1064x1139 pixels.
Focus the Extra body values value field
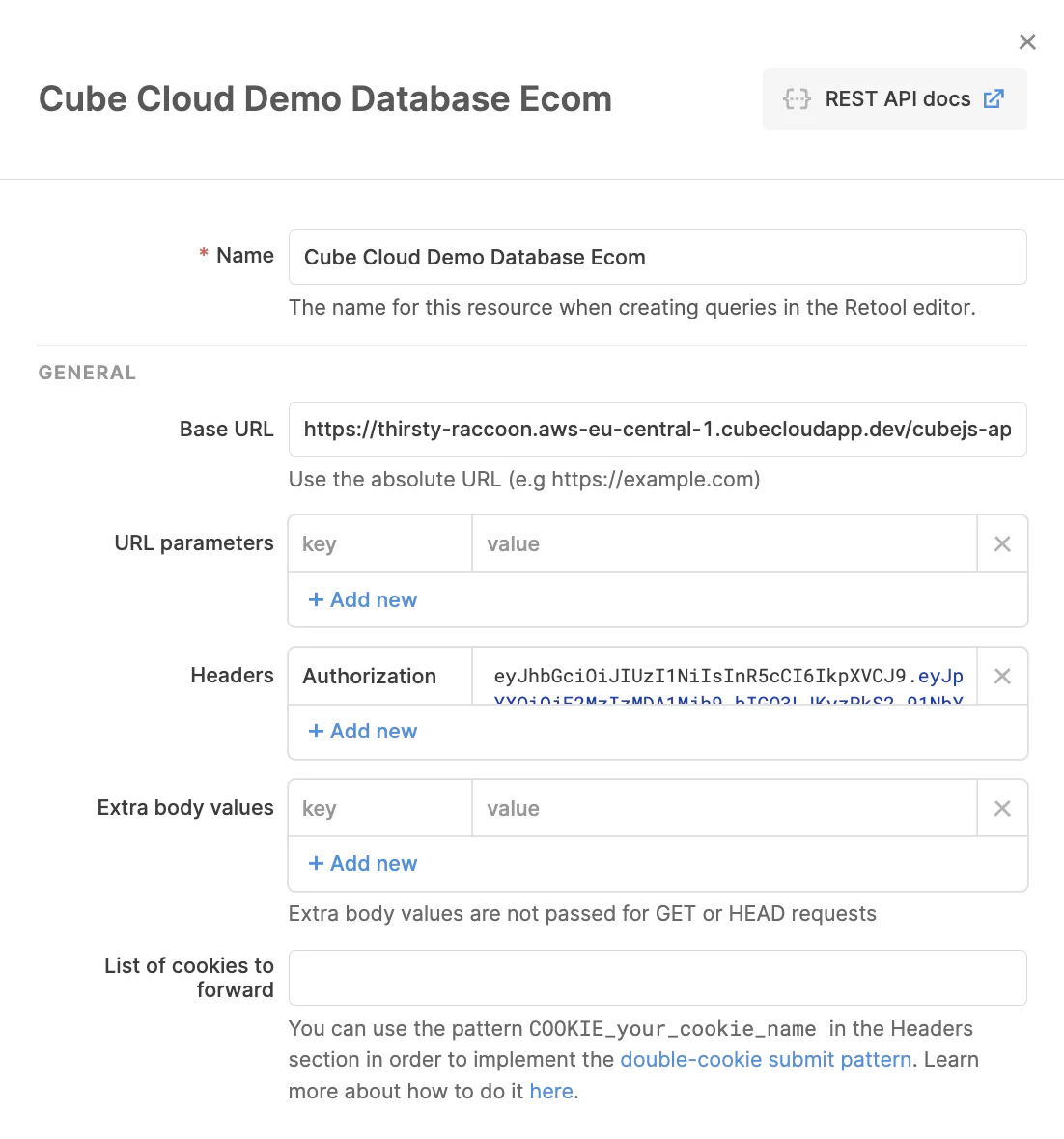[724, 809]
